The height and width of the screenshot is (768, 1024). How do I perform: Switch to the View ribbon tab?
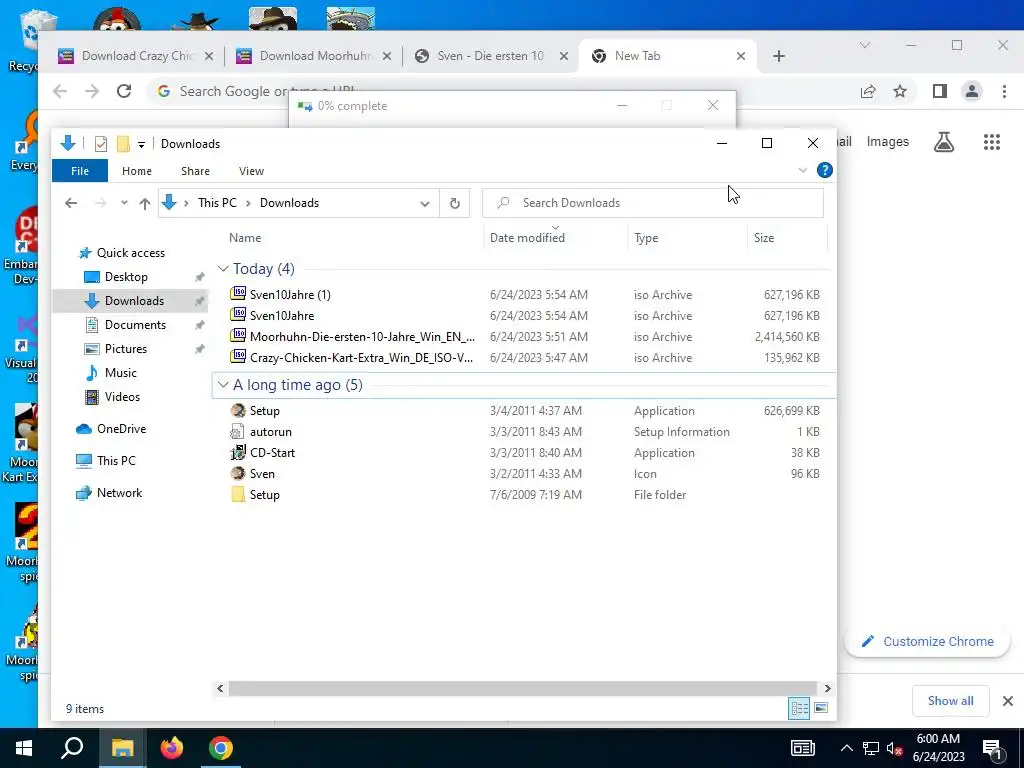pyautogui.click(x=251, y=171)
